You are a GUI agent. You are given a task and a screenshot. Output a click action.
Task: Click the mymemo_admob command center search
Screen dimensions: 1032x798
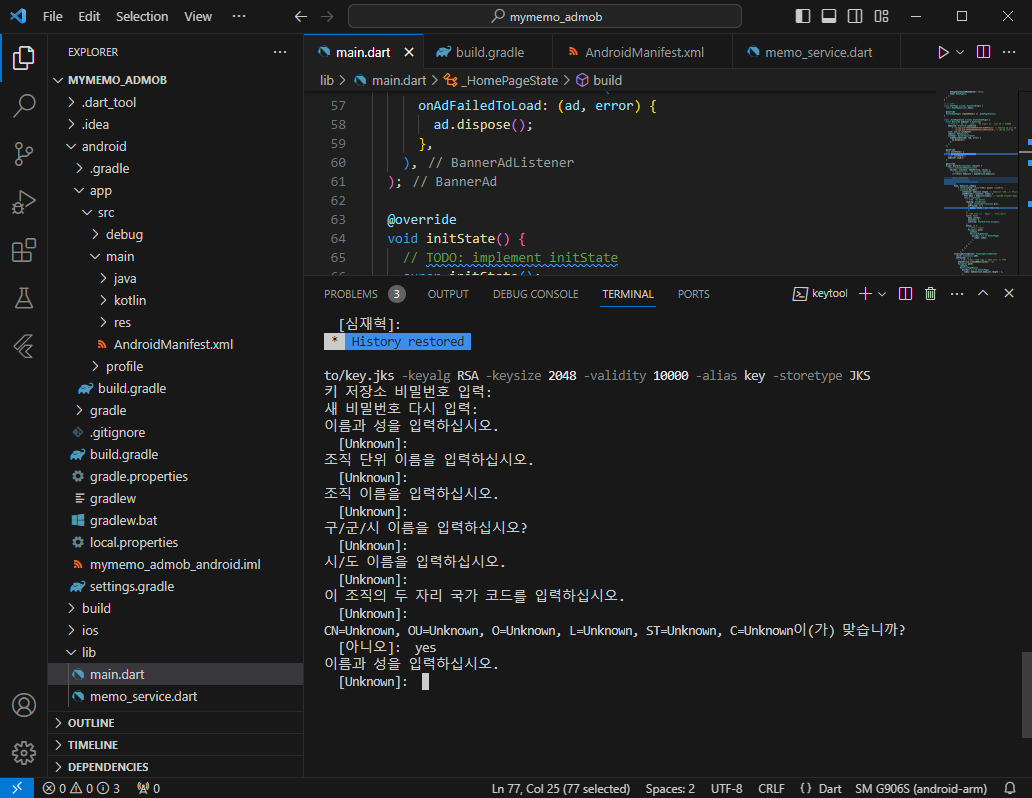(x=545, y=16)
